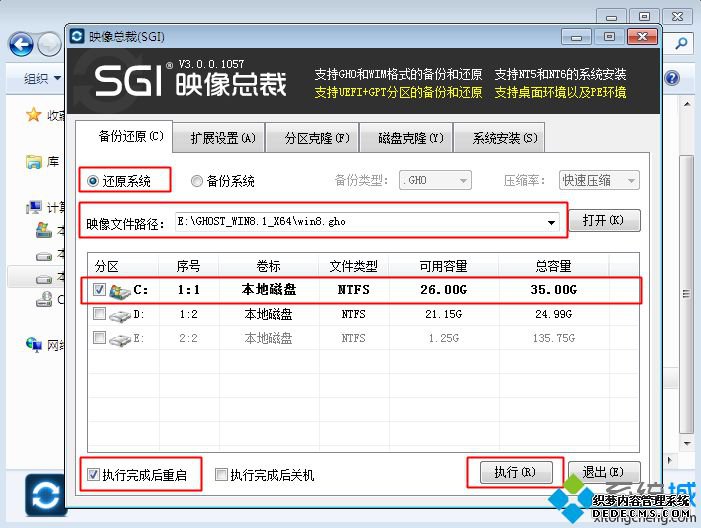The height and width of the screenshot is (528, 701).
Task: Click the 21.15G free space value
Action: 443,314
